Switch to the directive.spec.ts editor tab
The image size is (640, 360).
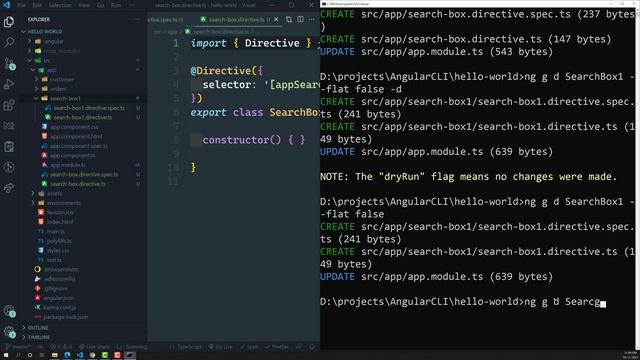[165, 19]
